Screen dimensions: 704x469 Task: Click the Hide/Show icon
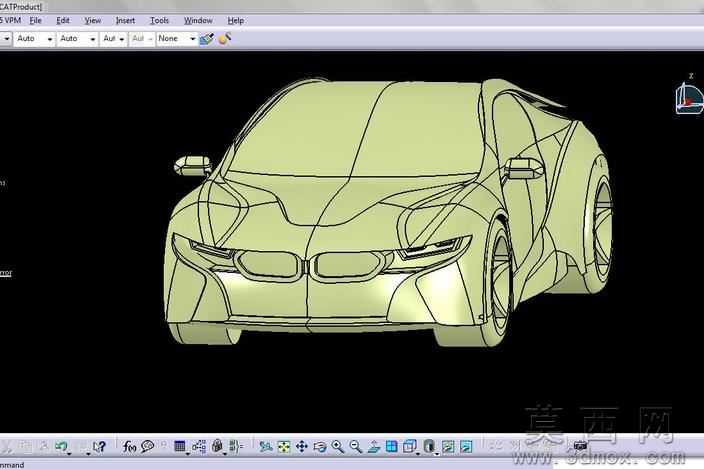[448, 447]
